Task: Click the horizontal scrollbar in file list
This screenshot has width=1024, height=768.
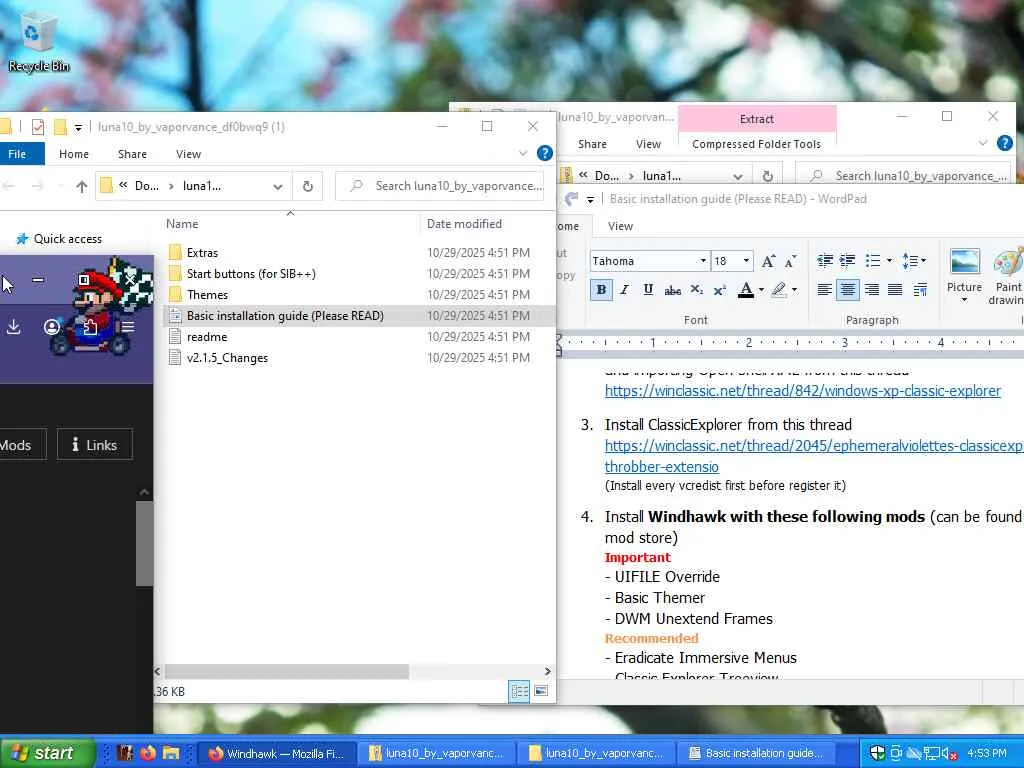Action: click(287, 671)
